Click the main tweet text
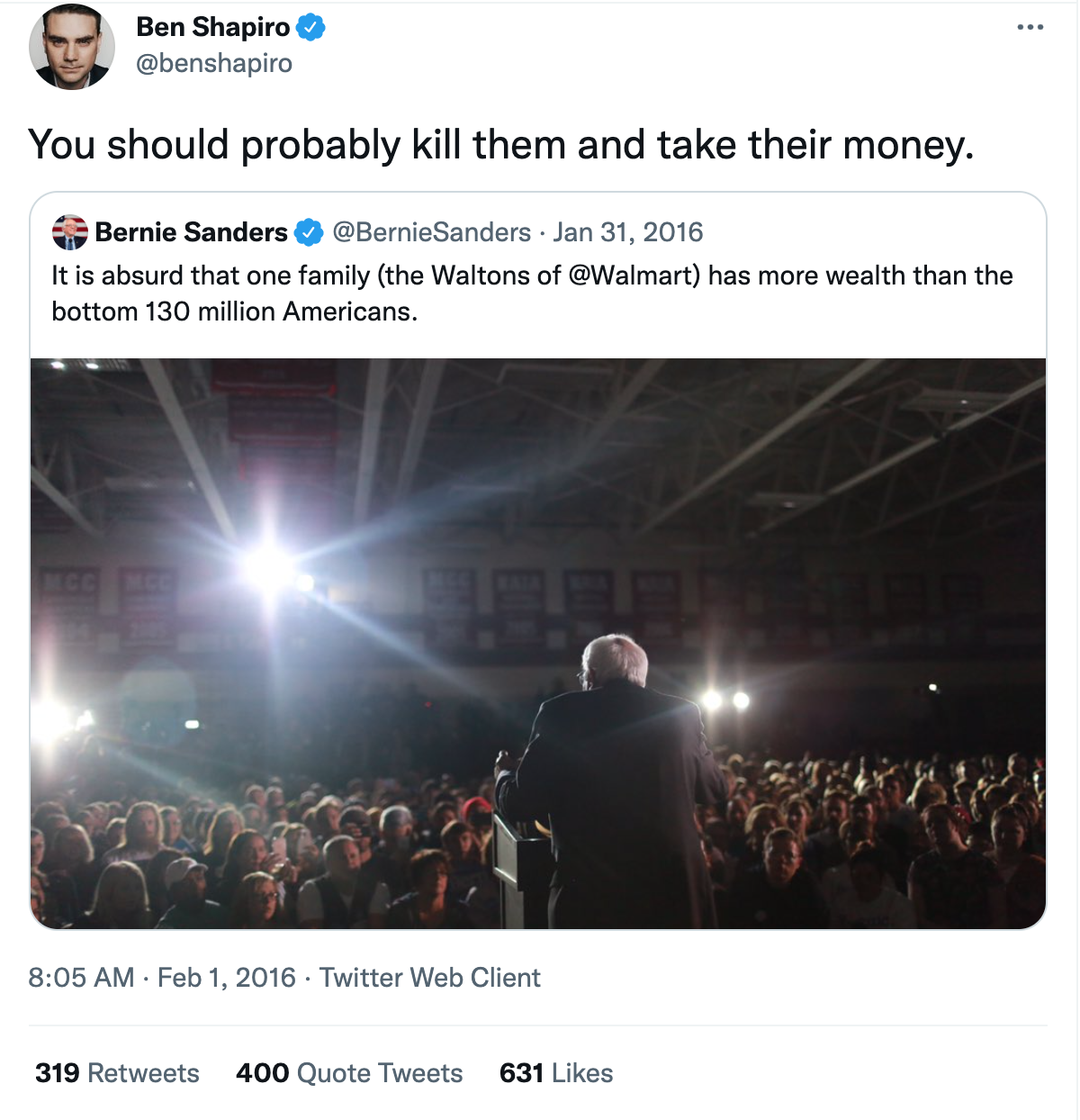1080x1120 pixels. click(x=500, y=145)
